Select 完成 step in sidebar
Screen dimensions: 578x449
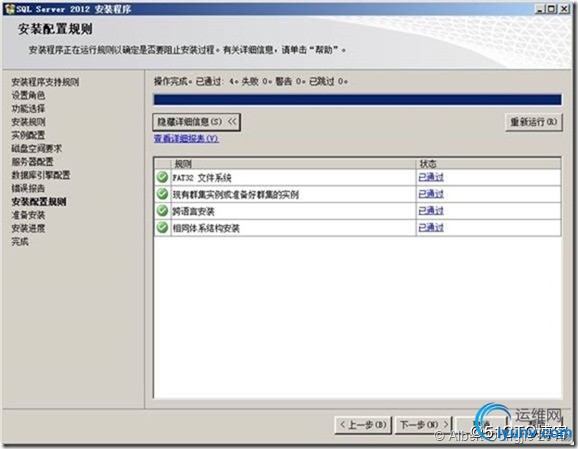pyautogui.click(x=20, y=241)
